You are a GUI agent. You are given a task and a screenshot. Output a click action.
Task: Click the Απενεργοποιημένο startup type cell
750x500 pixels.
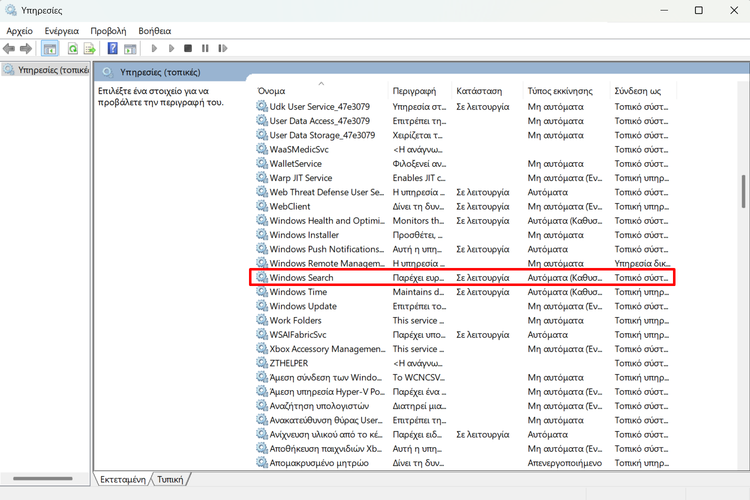564,463
